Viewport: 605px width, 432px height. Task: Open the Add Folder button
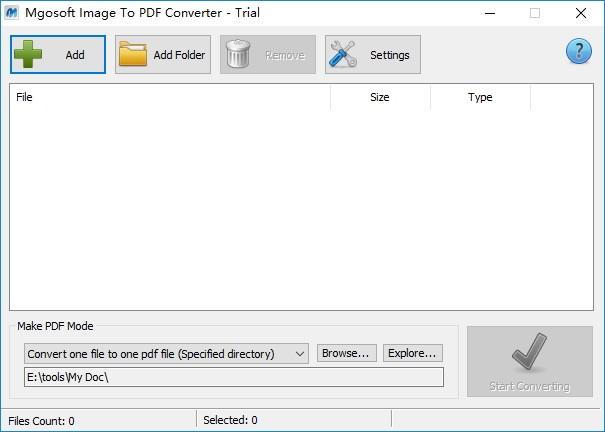pos(163,54)
